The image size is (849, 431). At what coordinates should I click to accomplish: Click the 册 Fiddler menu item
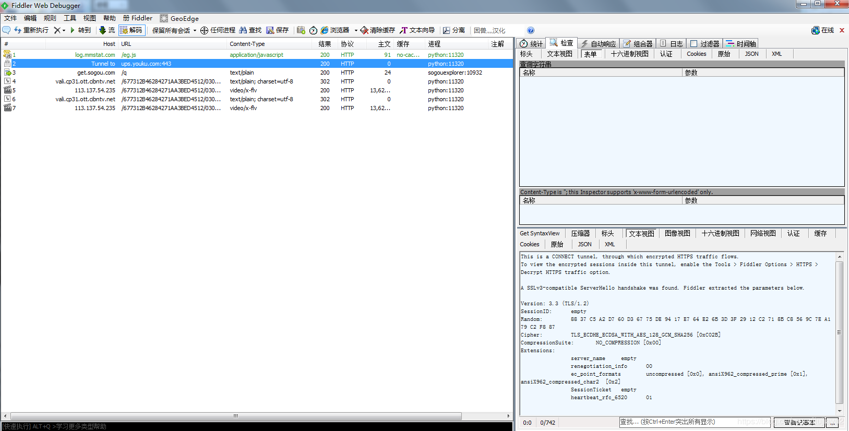click(138, 18)
